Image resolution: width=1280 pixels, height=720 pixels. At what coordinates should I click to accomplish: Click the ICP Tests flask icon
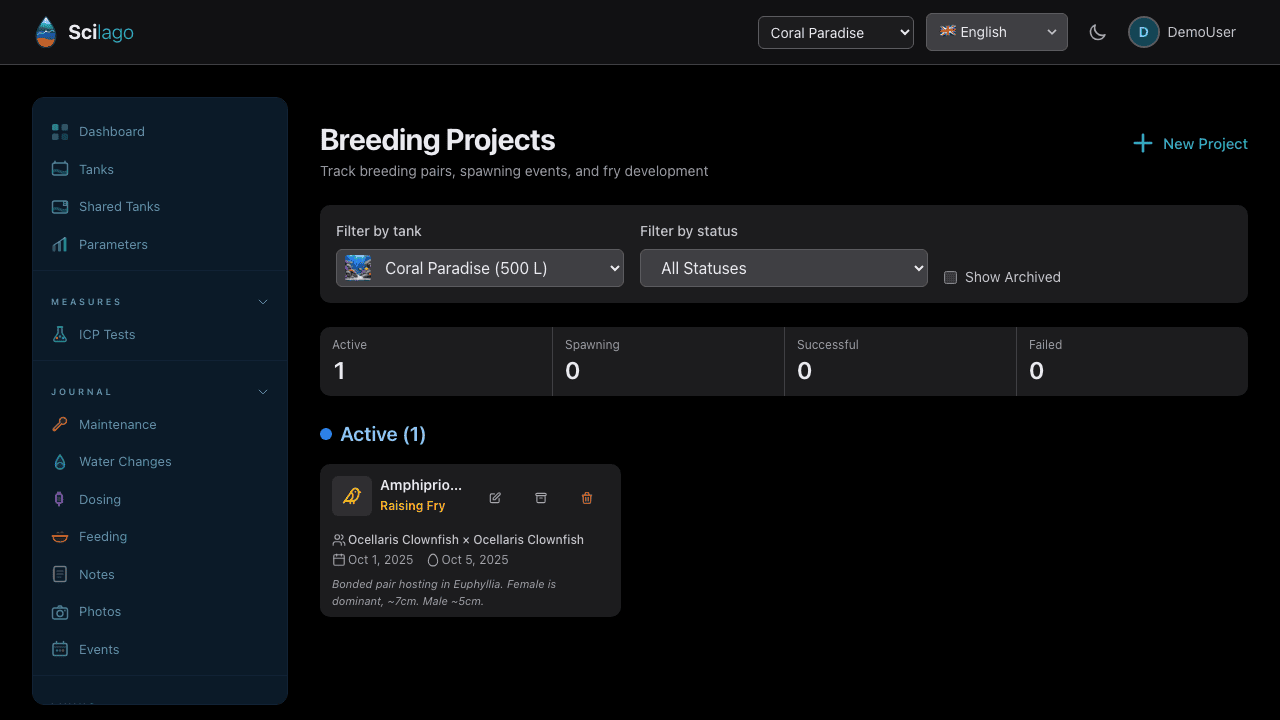coord(60,335)
